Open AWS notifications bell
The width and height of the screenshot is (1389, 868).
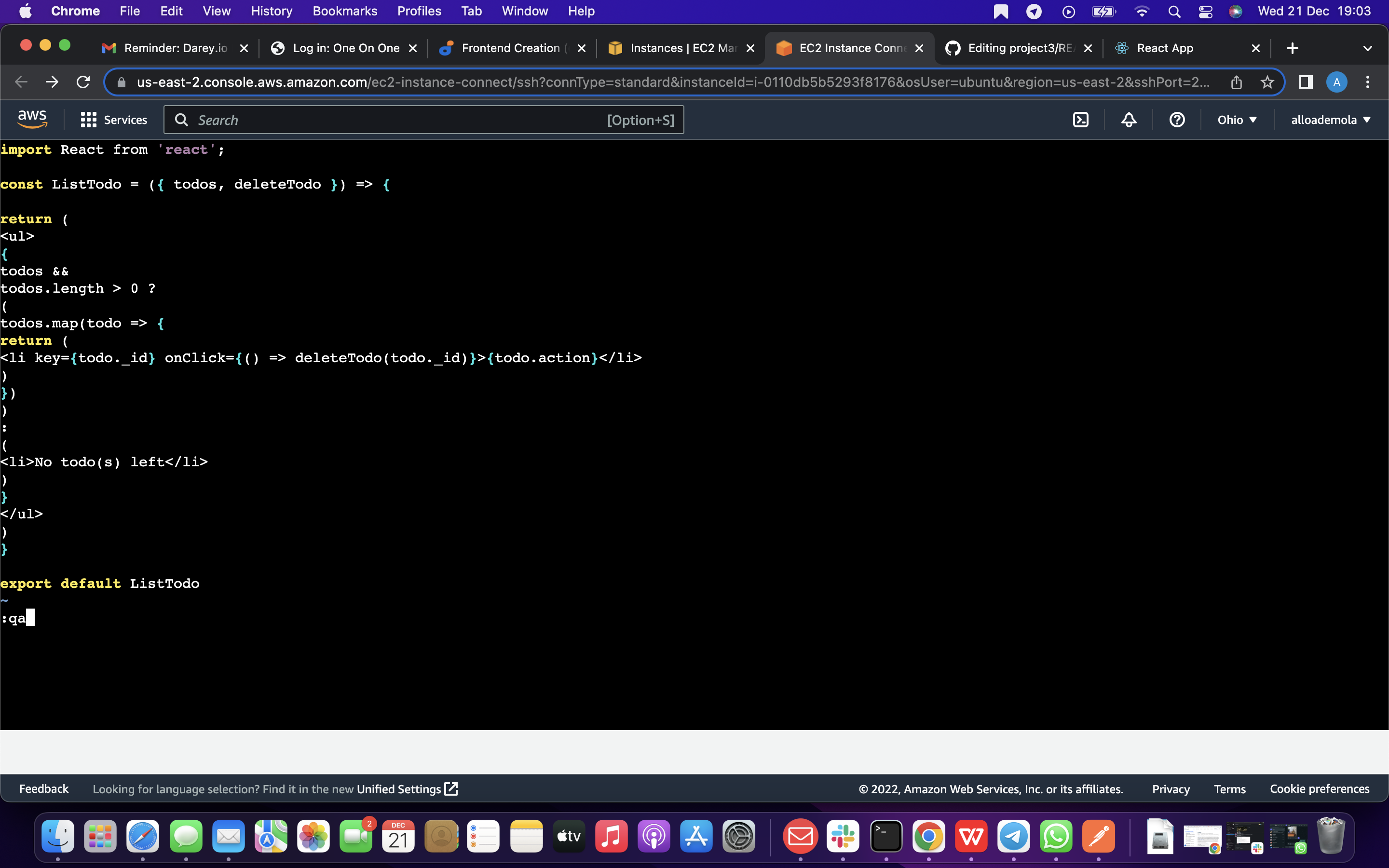tap(1128, 120)
